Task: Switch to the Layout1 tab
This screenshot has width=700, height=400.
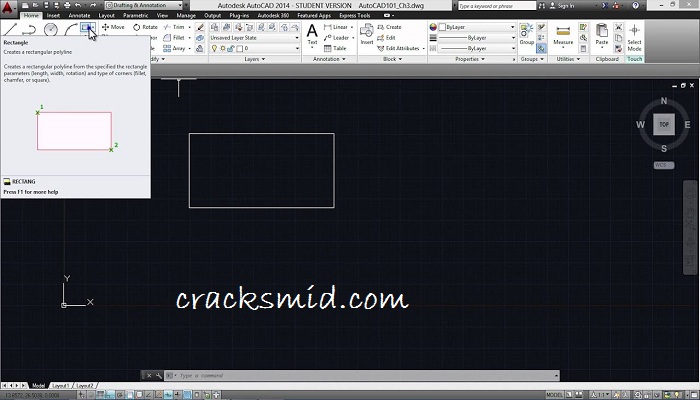Action: (61, 385)
